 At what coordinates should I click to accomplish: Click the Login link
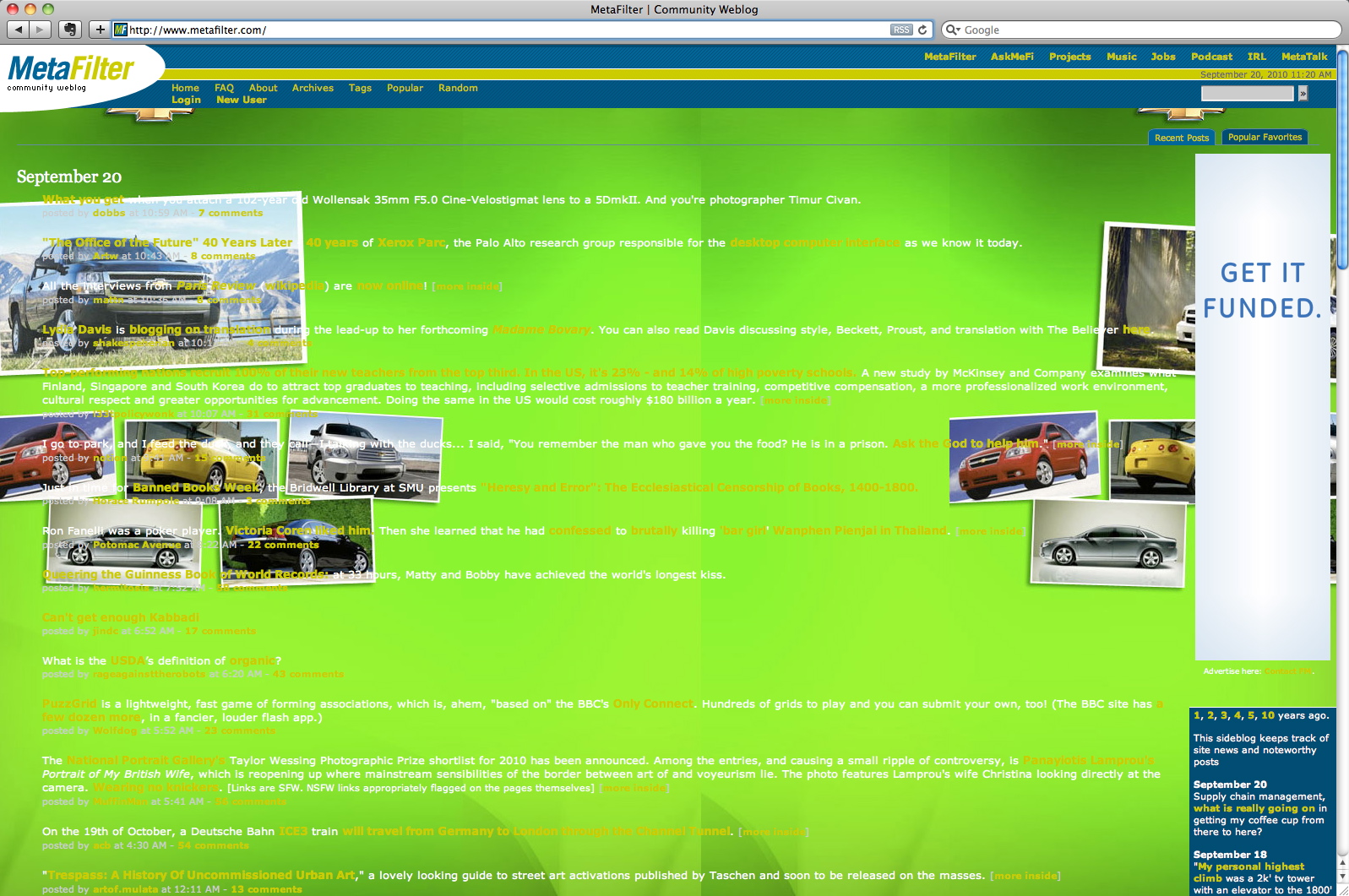point(186,100)
